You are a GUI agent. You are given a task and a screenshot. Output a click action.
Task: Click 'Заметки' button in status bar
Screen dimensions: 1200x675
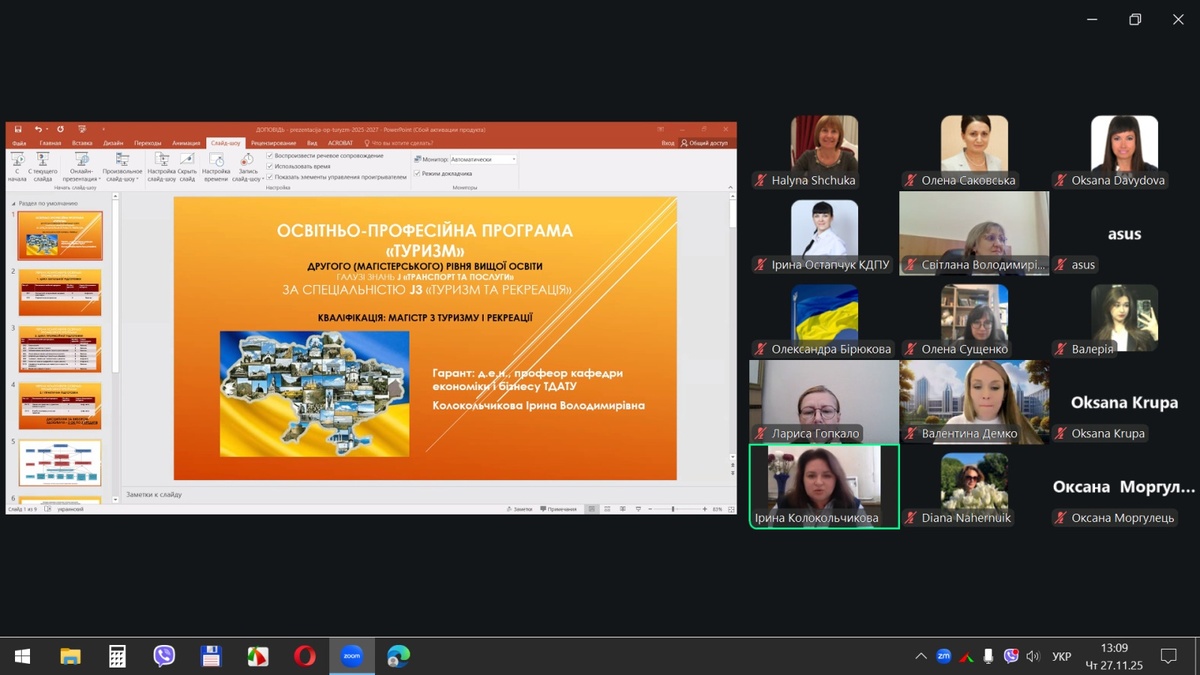521,509
